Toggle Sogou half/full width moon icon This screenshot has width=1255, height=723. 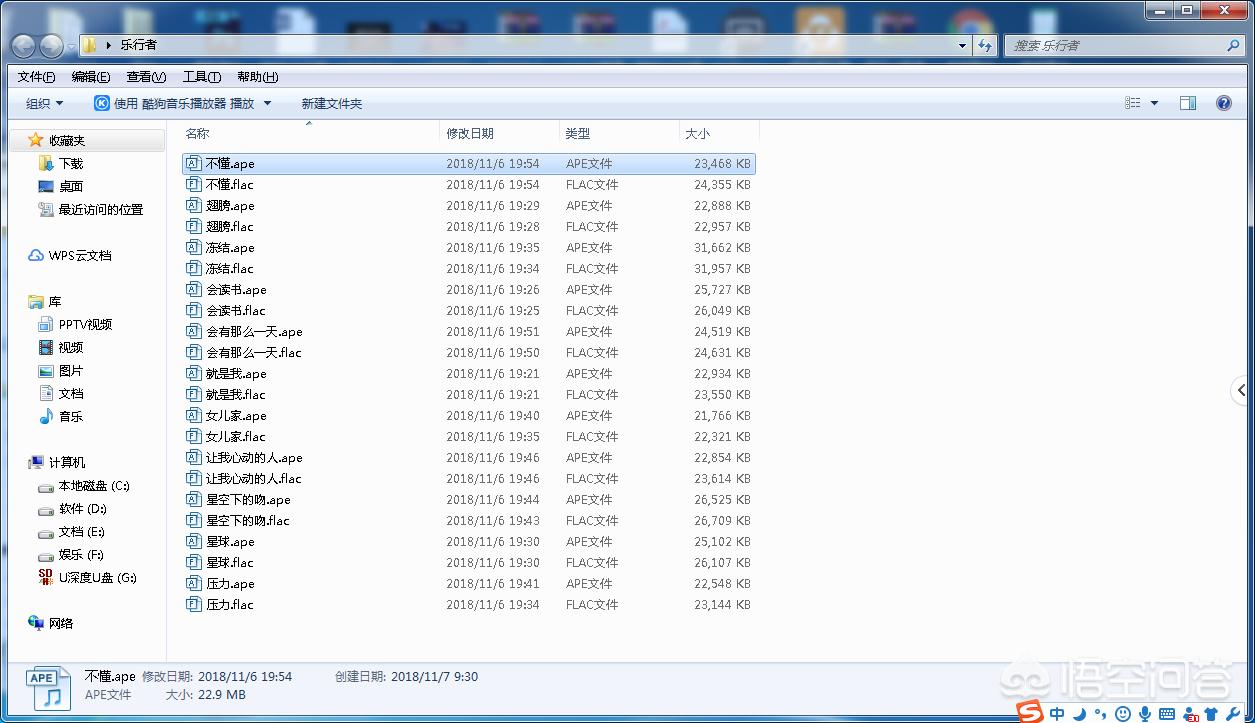(1080, 714)
